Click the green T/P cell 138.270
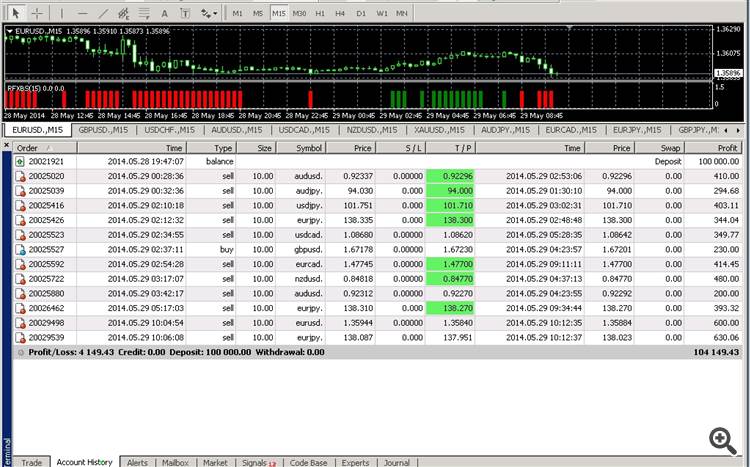This screenshot has width=750, height=467. tap(450, 308)
